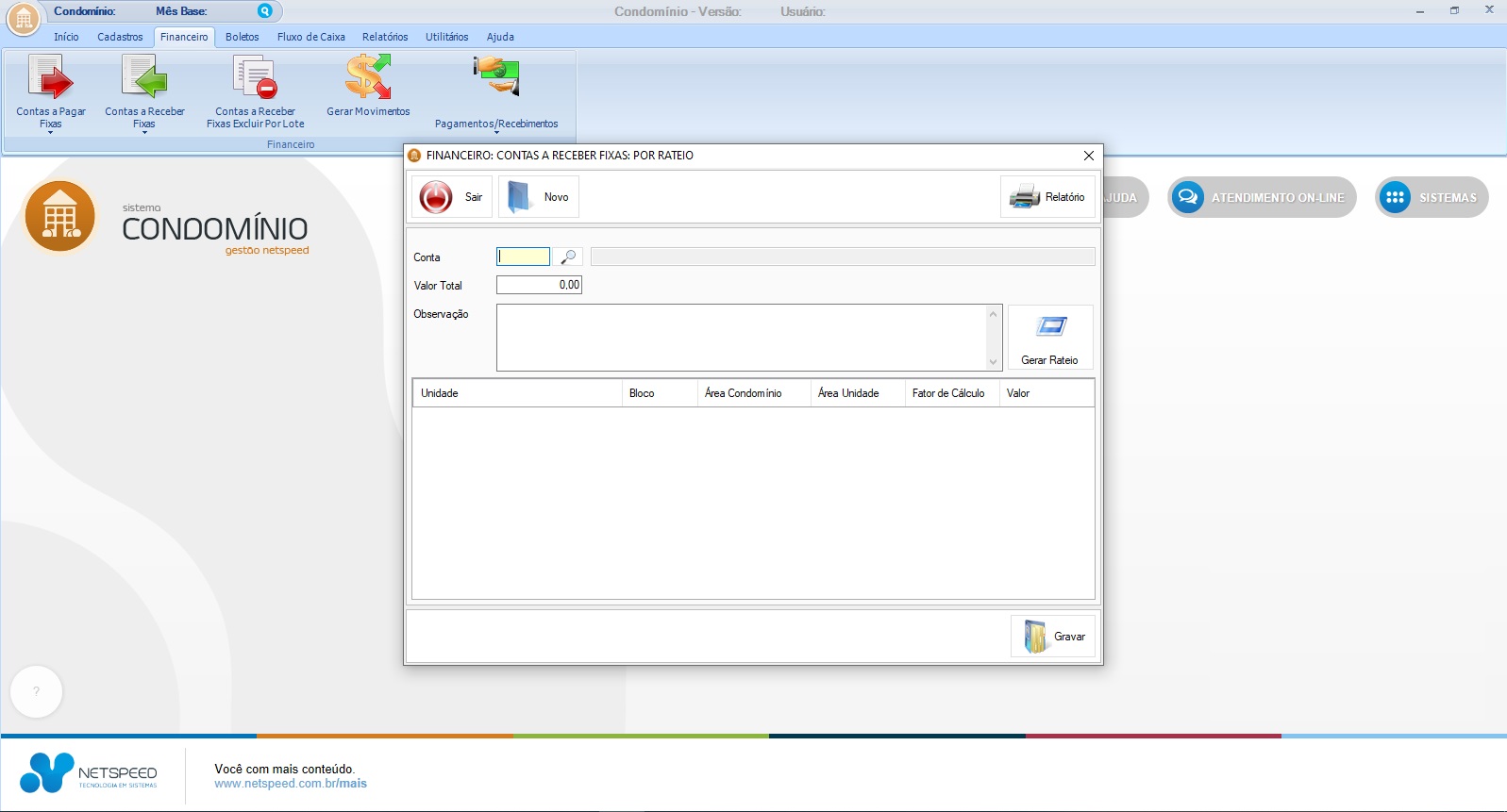Image resolution: width=1507 pixels, height=812 pixels.
Task: Click the Bloco column header
Action: click(x=660, y=393)
